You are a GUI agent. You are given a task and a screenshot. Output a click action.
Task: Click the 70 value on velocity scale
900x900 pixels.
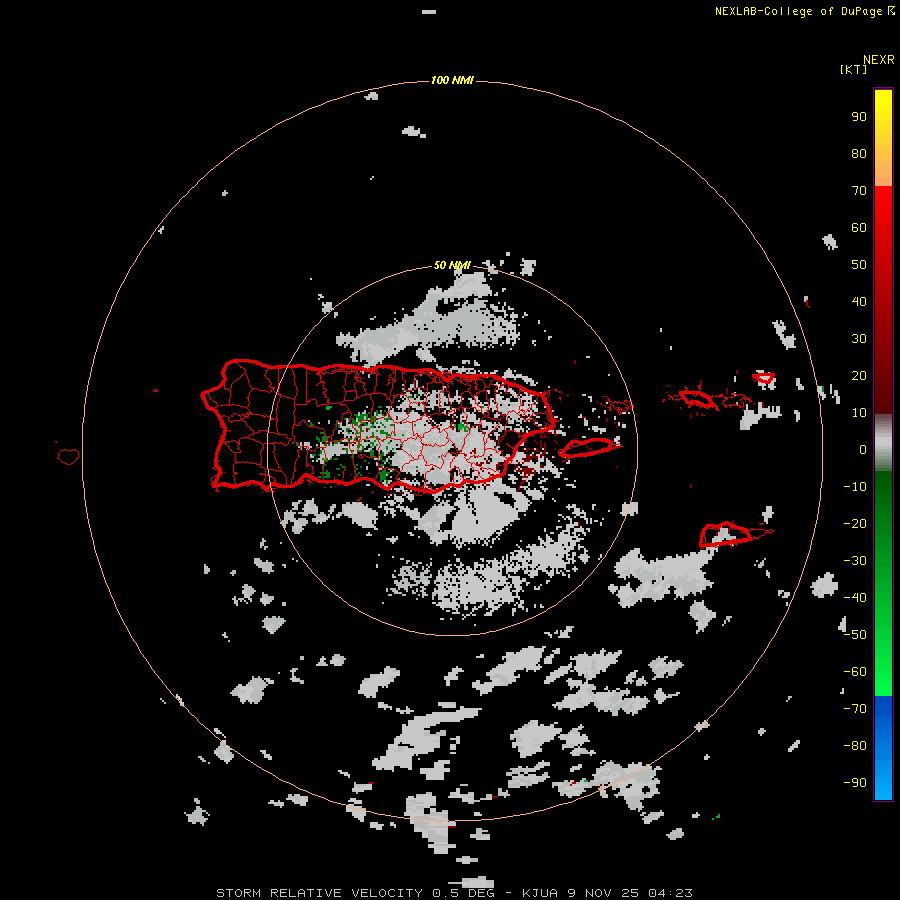[x=859, y=191]
